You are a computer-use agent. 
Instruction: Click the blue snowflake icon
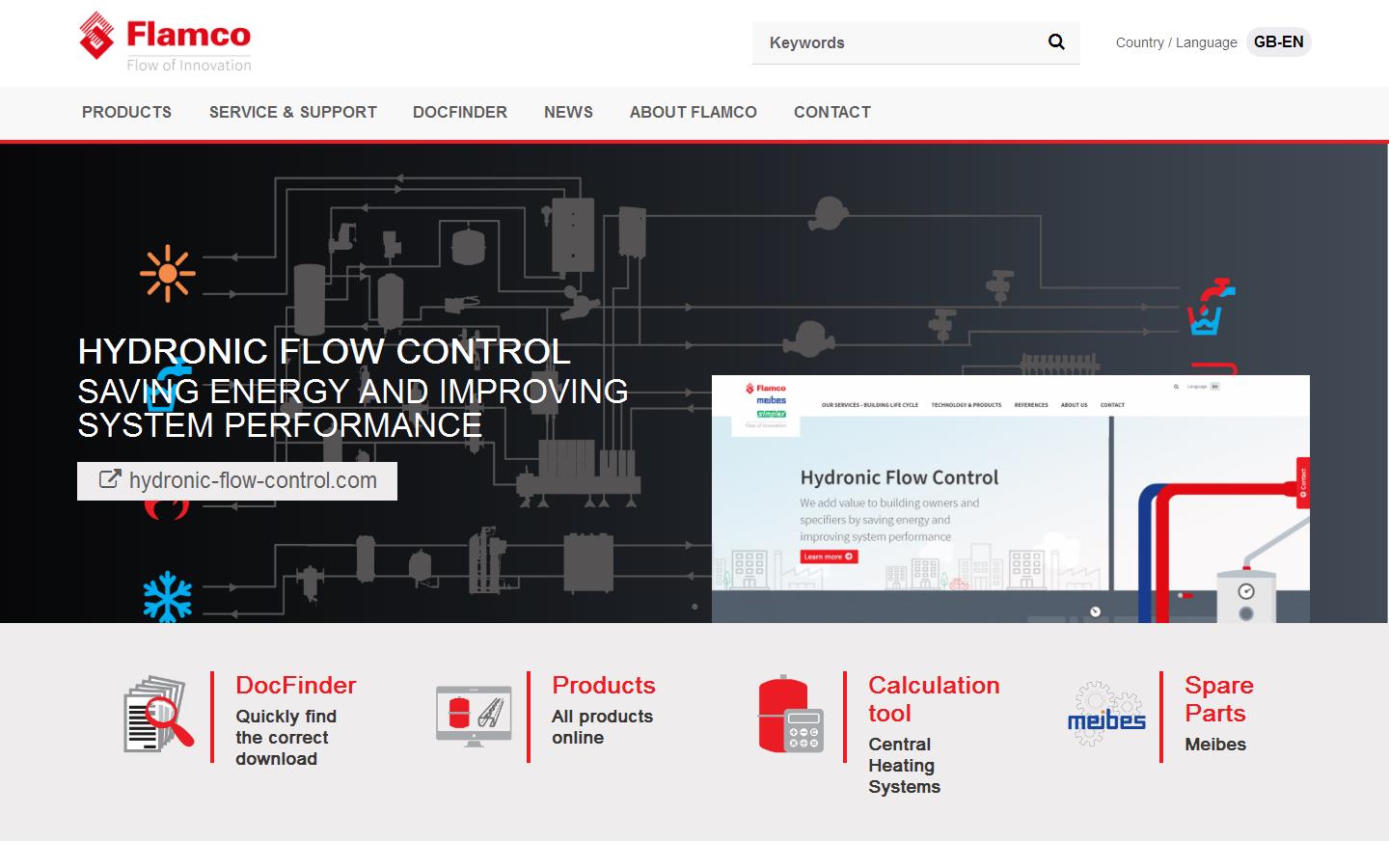point(166,595)
